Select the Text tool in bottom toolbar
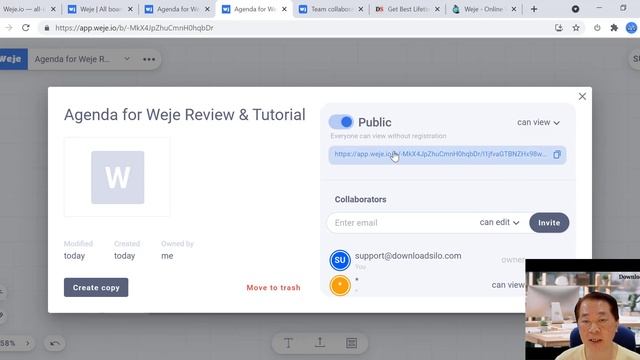The width and height of the screenshot is (640, 360). point(288,343)
